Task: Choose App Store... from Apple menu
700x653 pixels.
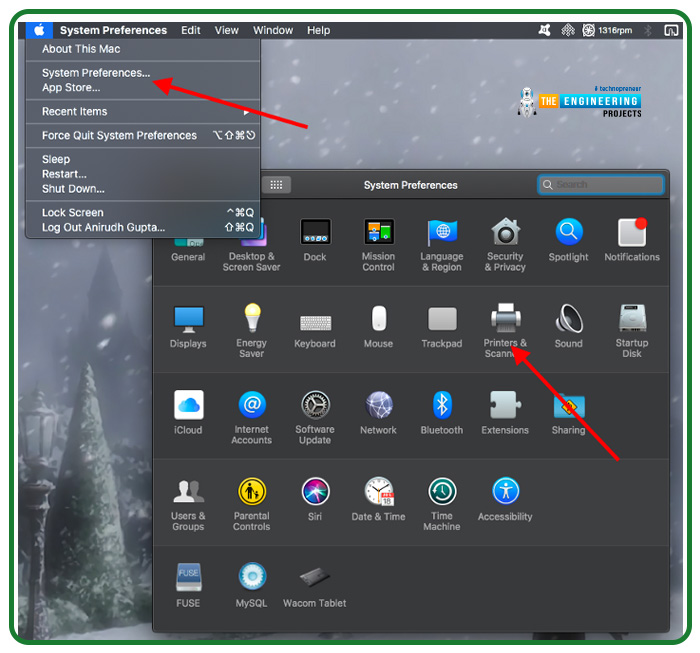Action: [x=143, y=87]
